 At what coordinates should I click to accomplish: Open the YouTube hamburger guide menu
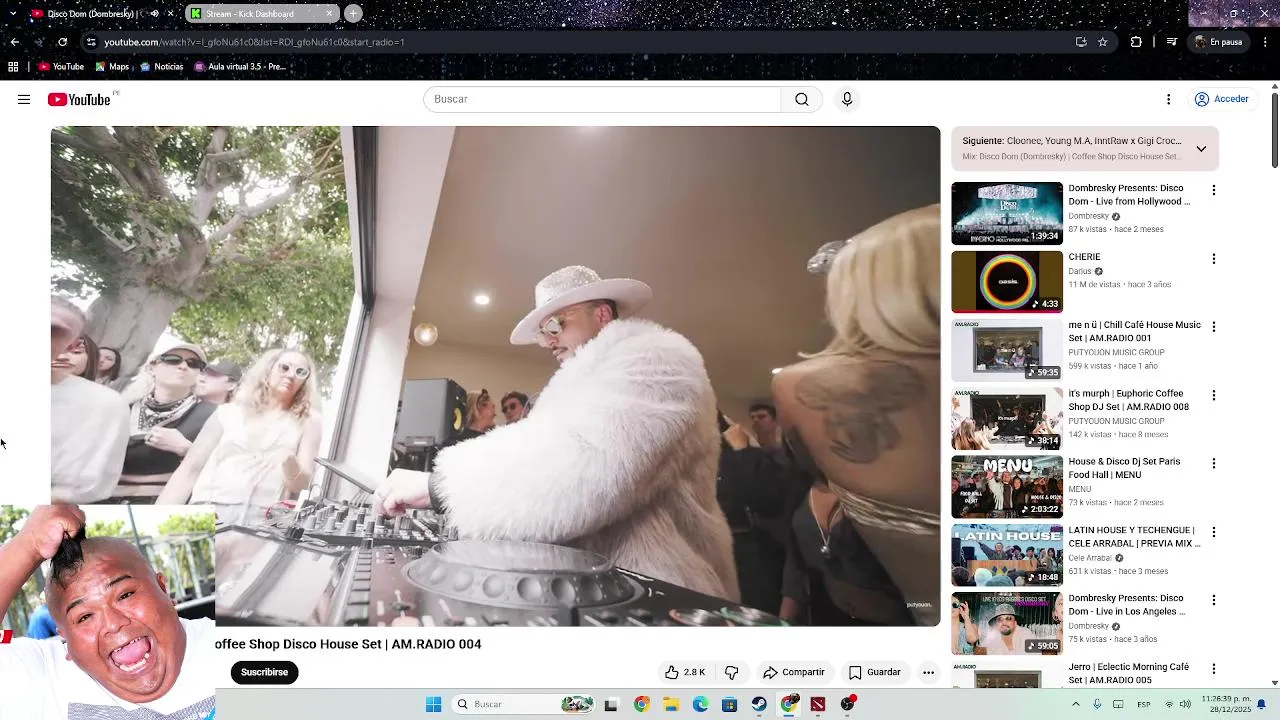tap(24, 99)
